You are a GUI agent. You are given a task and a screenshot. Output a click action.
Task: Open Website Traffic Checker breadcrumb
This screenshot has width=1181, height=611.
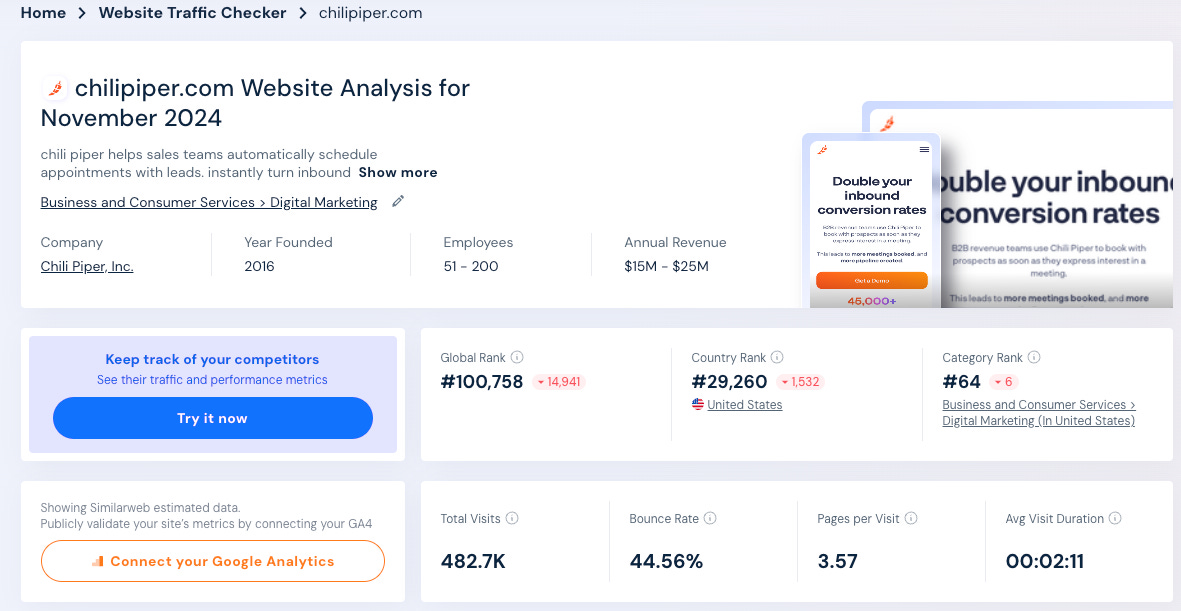(192, 13)
